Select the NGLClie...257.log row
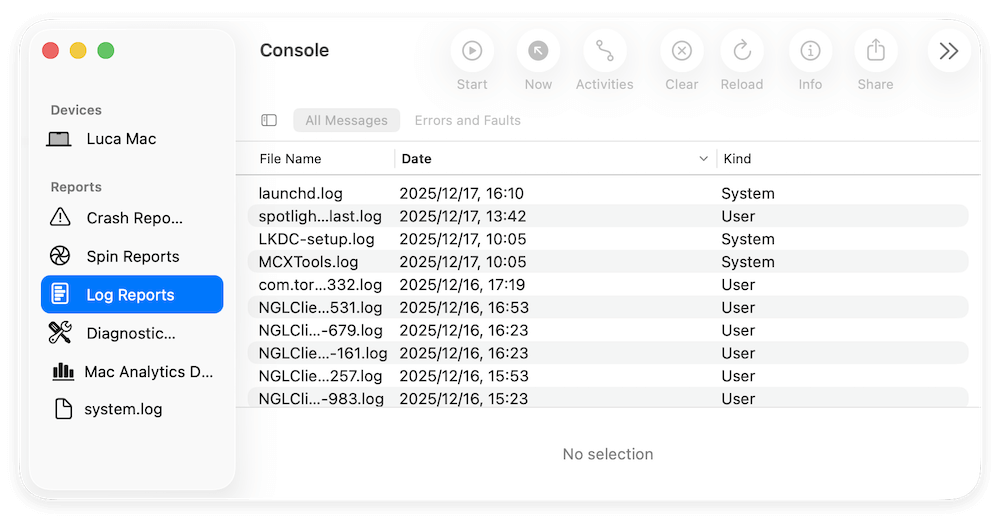Screen dimensions: 1000x519 pos(608,376)
